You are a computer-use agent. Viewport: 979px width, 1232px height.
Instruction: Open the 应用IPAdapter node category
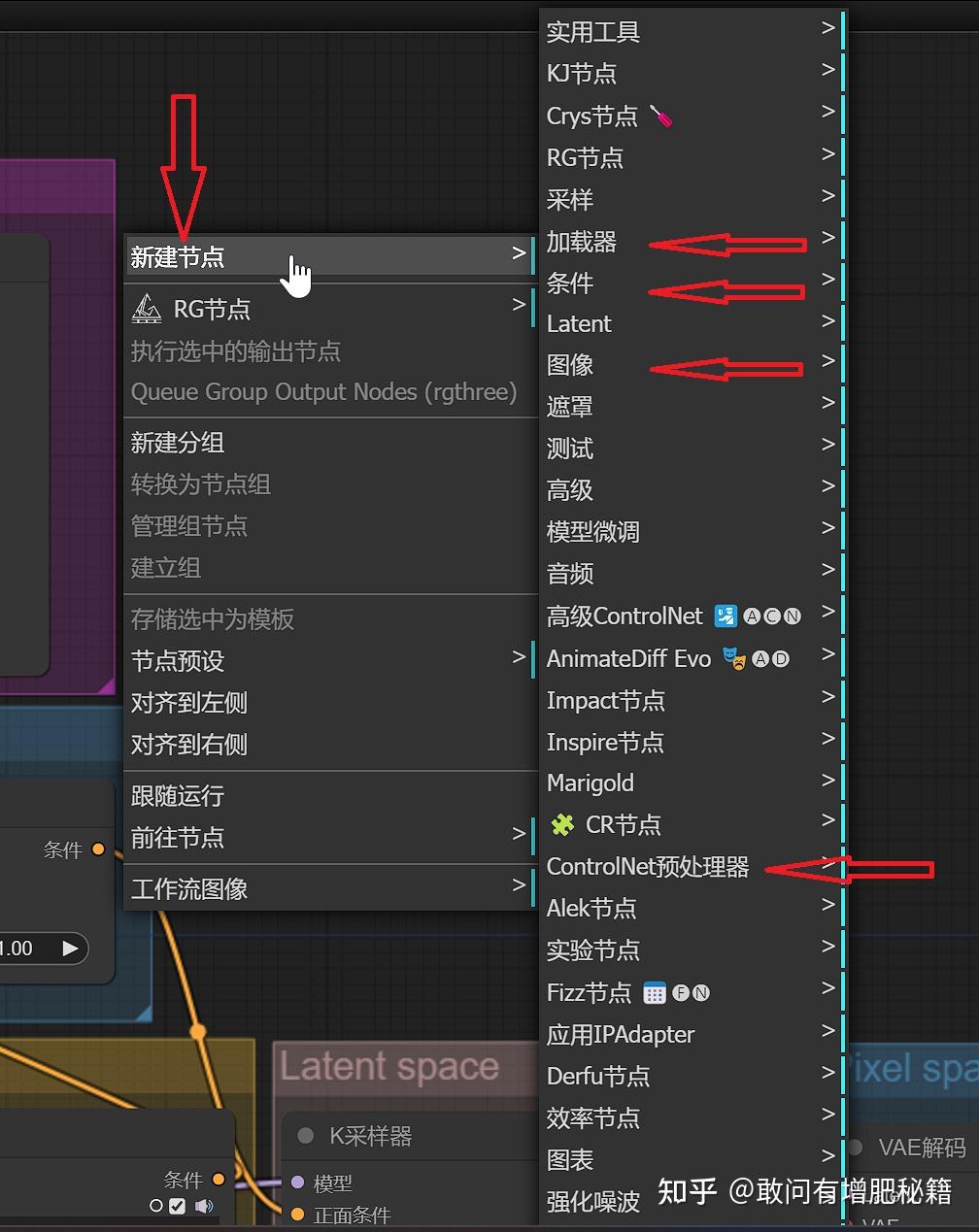(692, 1035)
